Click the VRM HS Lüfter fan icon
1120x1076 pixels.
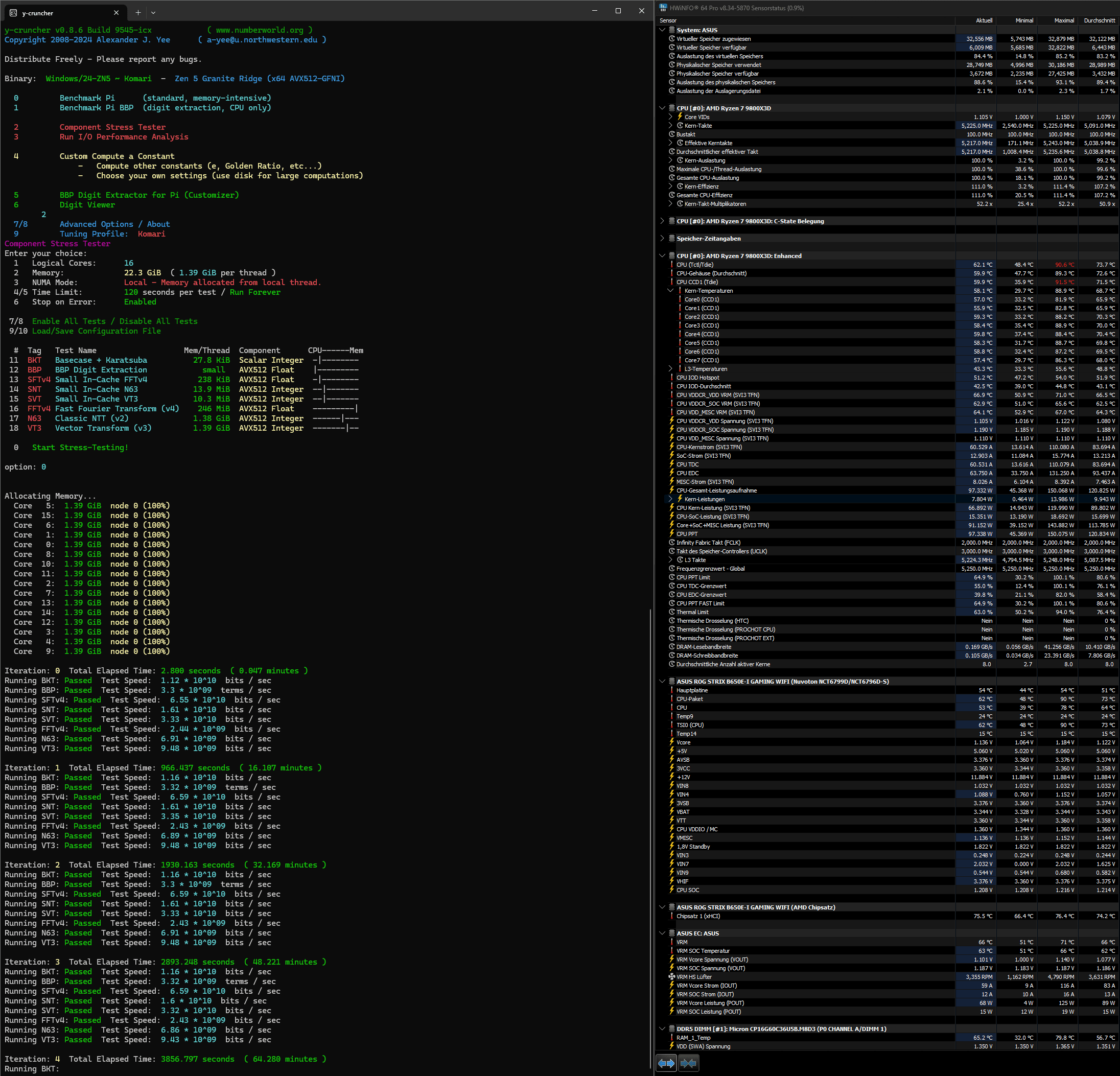click(x=672, y=976)
